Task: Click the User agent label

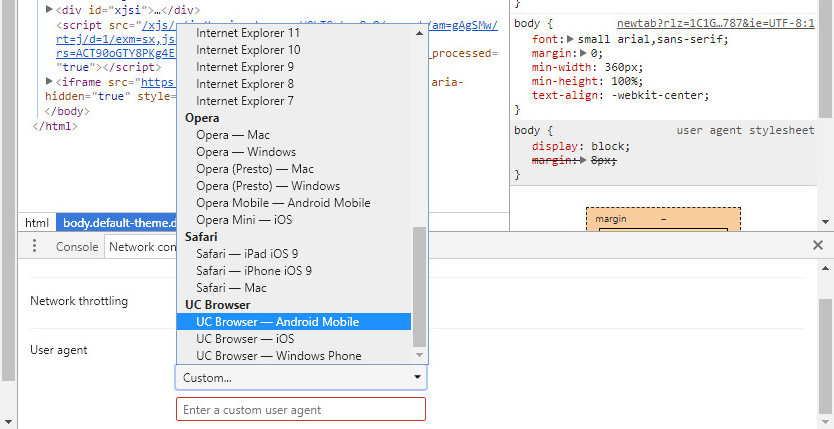Action: (x=59, y=350)
